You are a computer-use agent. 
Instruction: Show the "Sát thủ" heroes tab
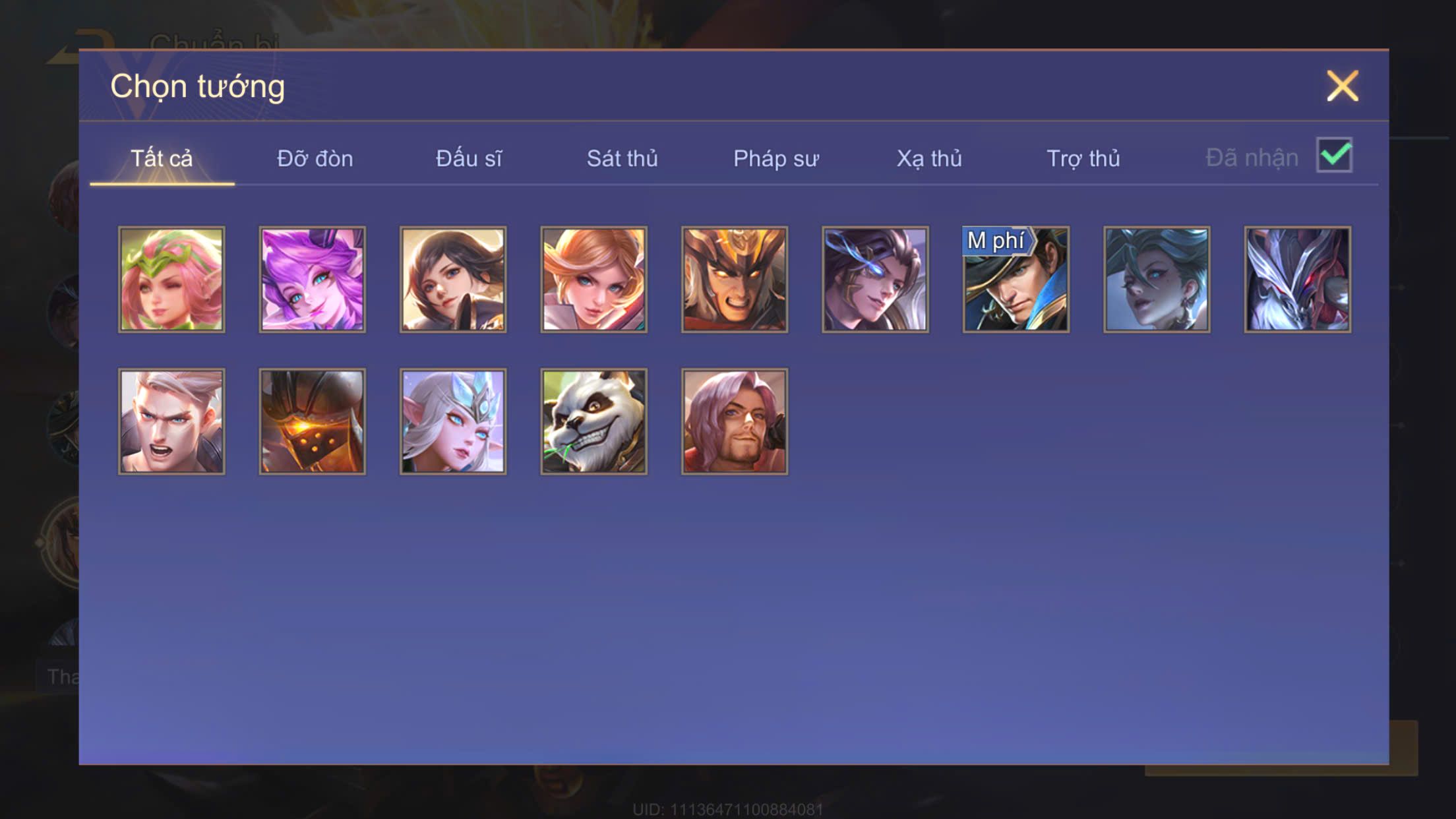pyautogui.click(x=622, y=159)
